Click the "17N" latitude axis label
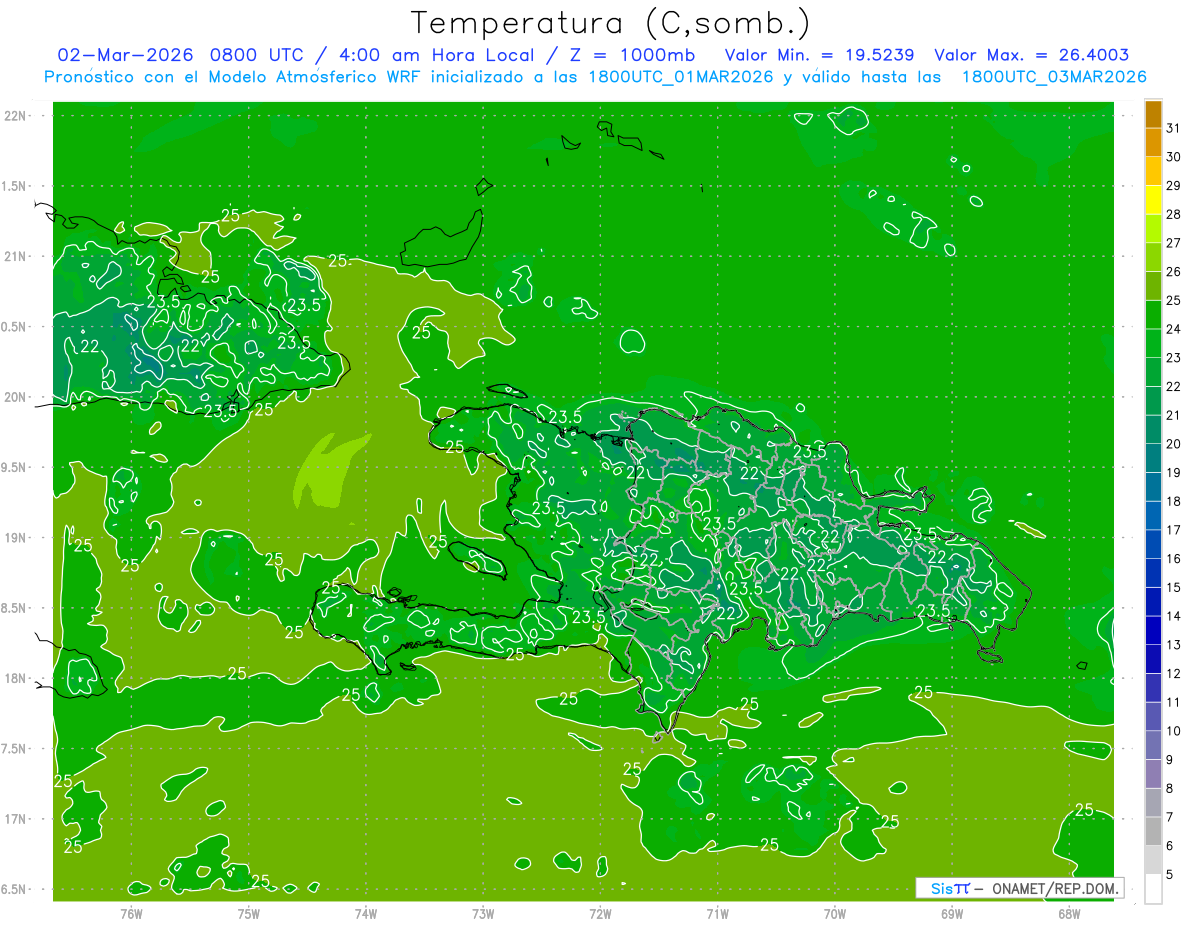This screenshot has height=927, width=1200. (x=15, y=819)
